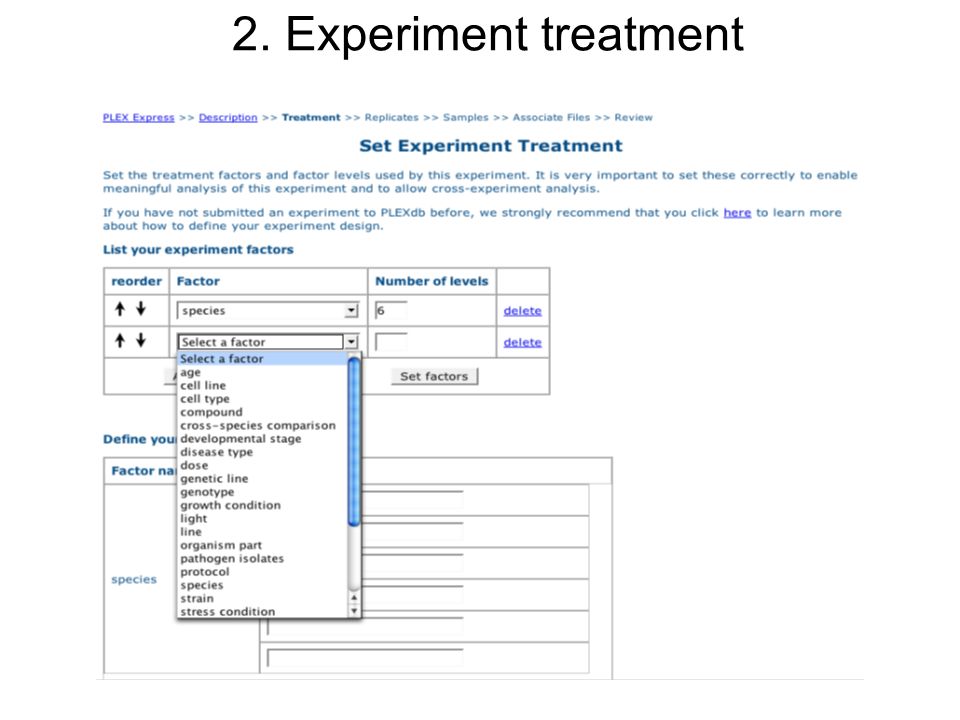Click 'reorder' column header
The image size is (960, 720).
pyautogui.click(x=137, y=282)
